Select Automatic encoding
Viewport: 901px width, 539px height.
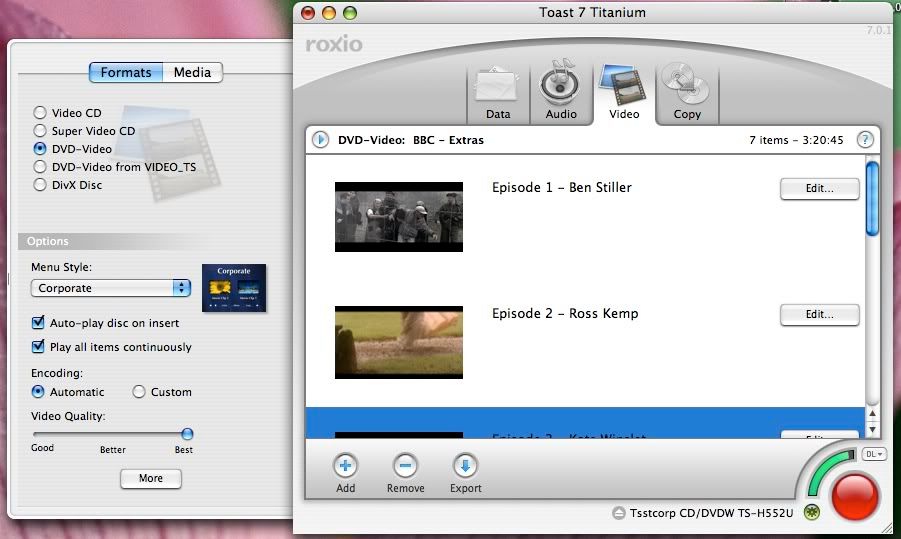[x=38, y=392]
